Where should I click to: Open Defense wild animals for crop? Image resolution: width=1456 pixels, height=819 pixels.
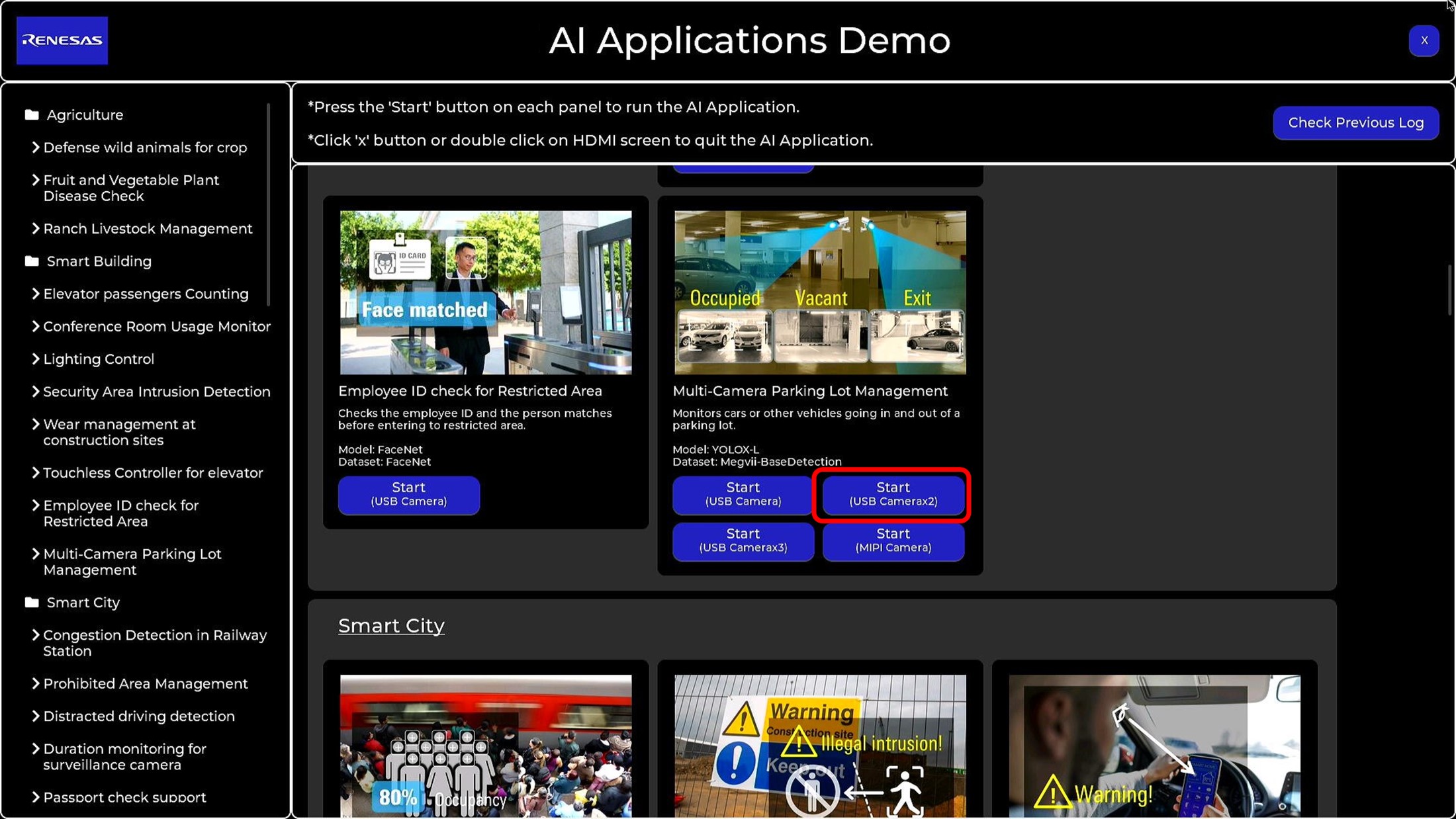145,148
